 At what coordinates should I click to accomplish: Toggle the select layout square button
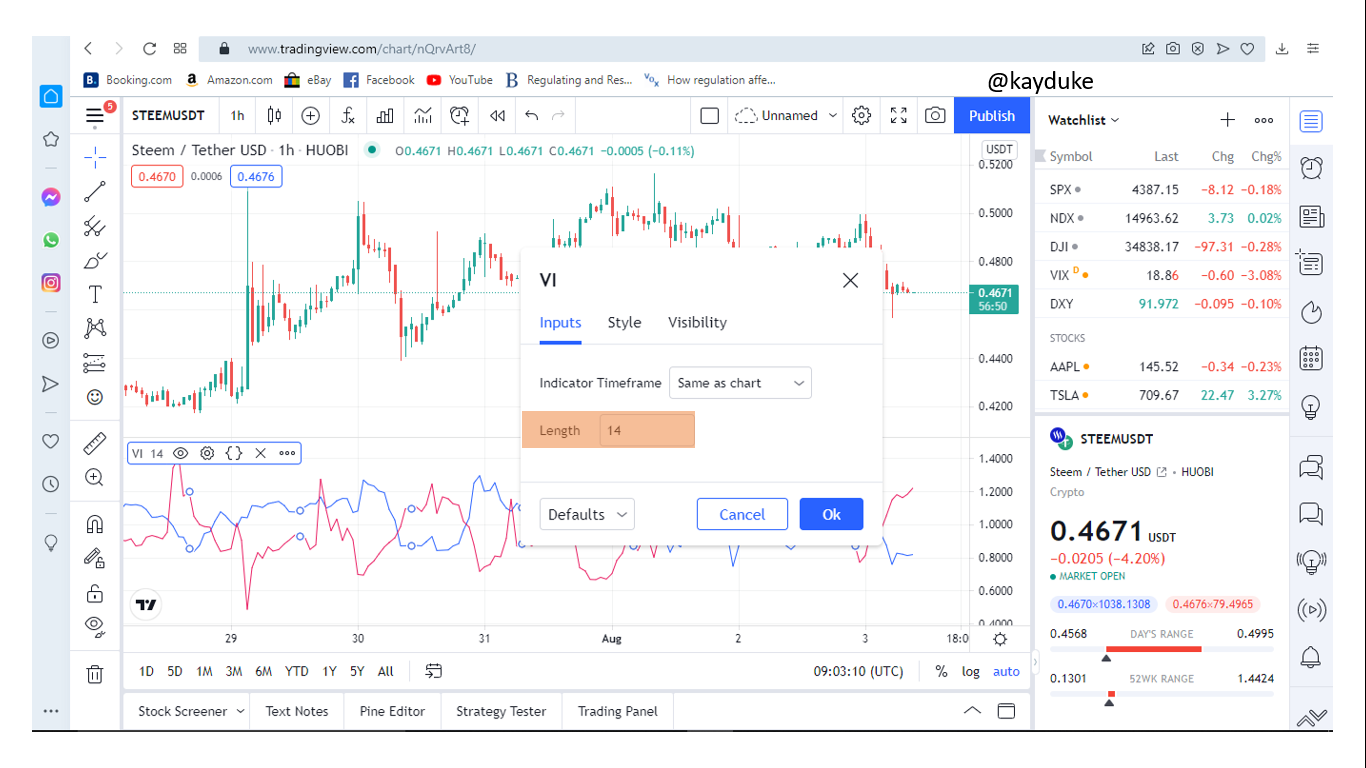[710, 116]
